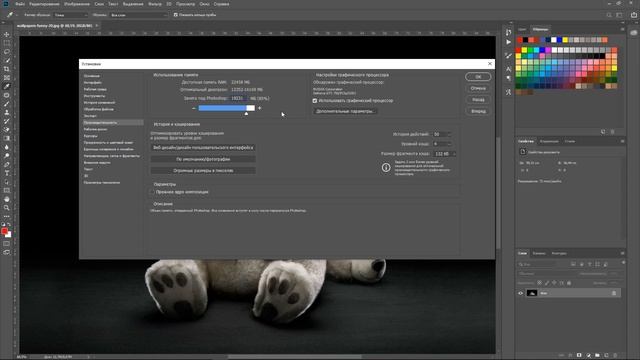Click the Document properties icon in Properties
The width and height of the screenshot is (640, 360).
[x=523, y=152]
